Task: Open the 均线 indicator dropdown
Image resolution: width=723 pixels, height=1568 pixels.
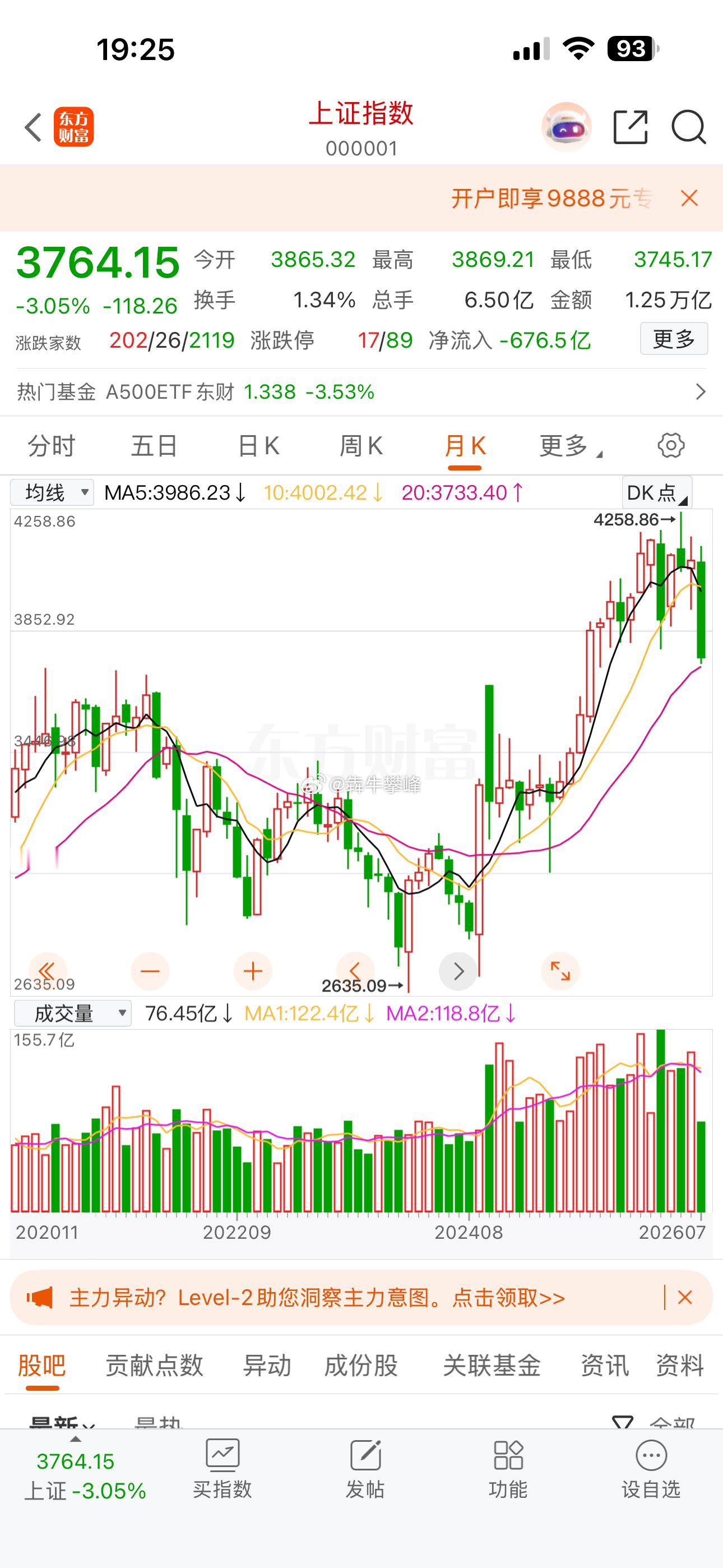Action: pyautogui.click(x=52, y=492)
